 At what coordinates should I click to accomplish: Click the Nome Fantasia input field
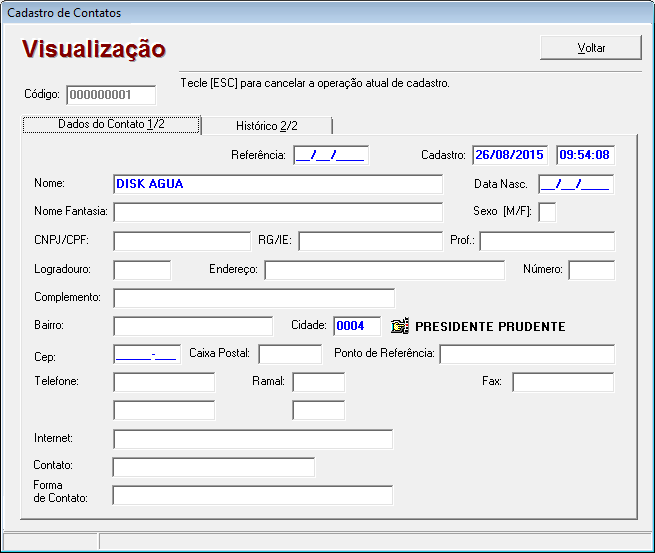tap(278, 212)
